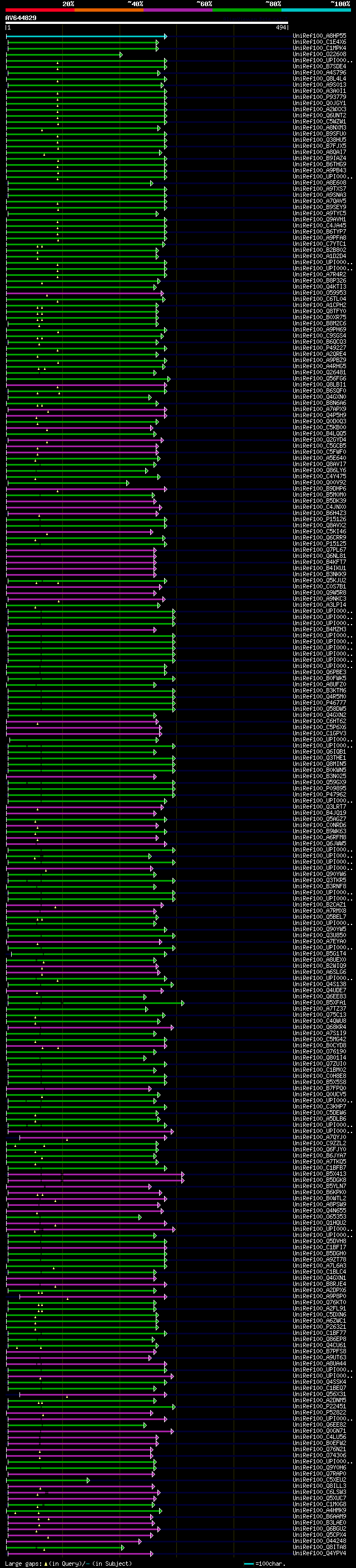Open the UniRef100_Q75C13 entry

(x=319, y=1015)
